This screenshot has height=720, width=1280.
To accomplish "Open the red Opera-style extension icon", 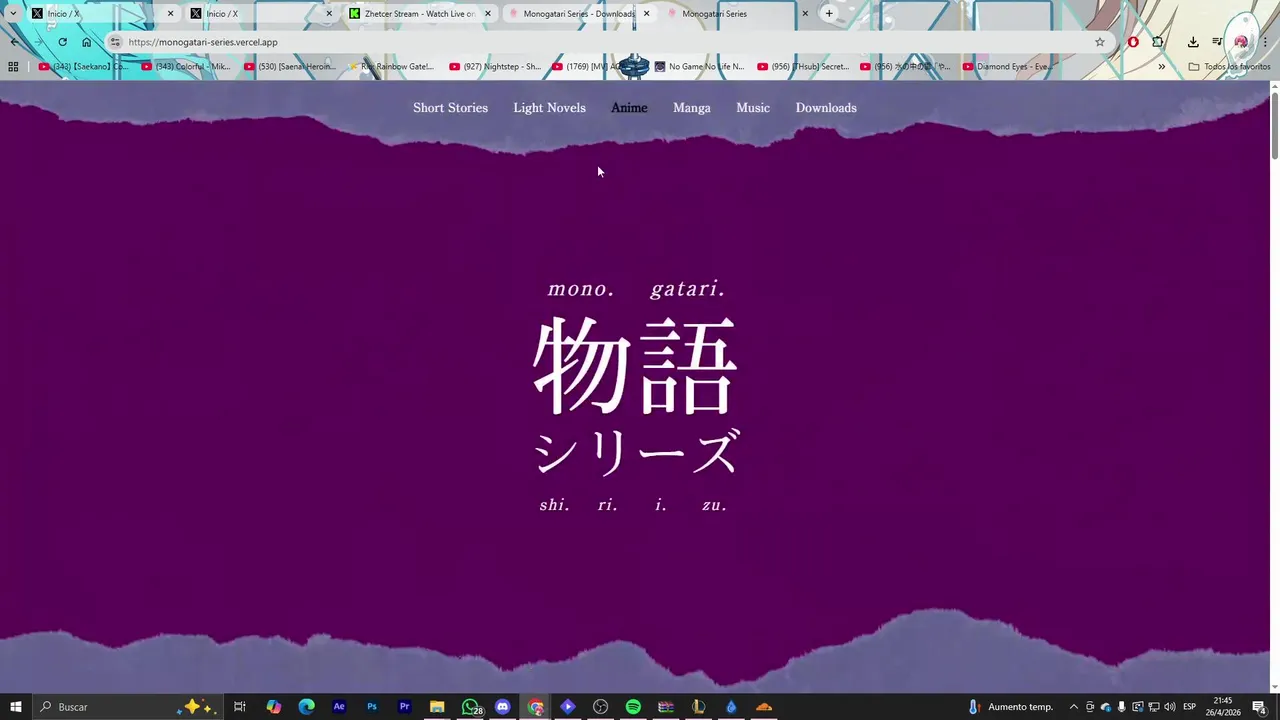I will tap(1133, 42).
